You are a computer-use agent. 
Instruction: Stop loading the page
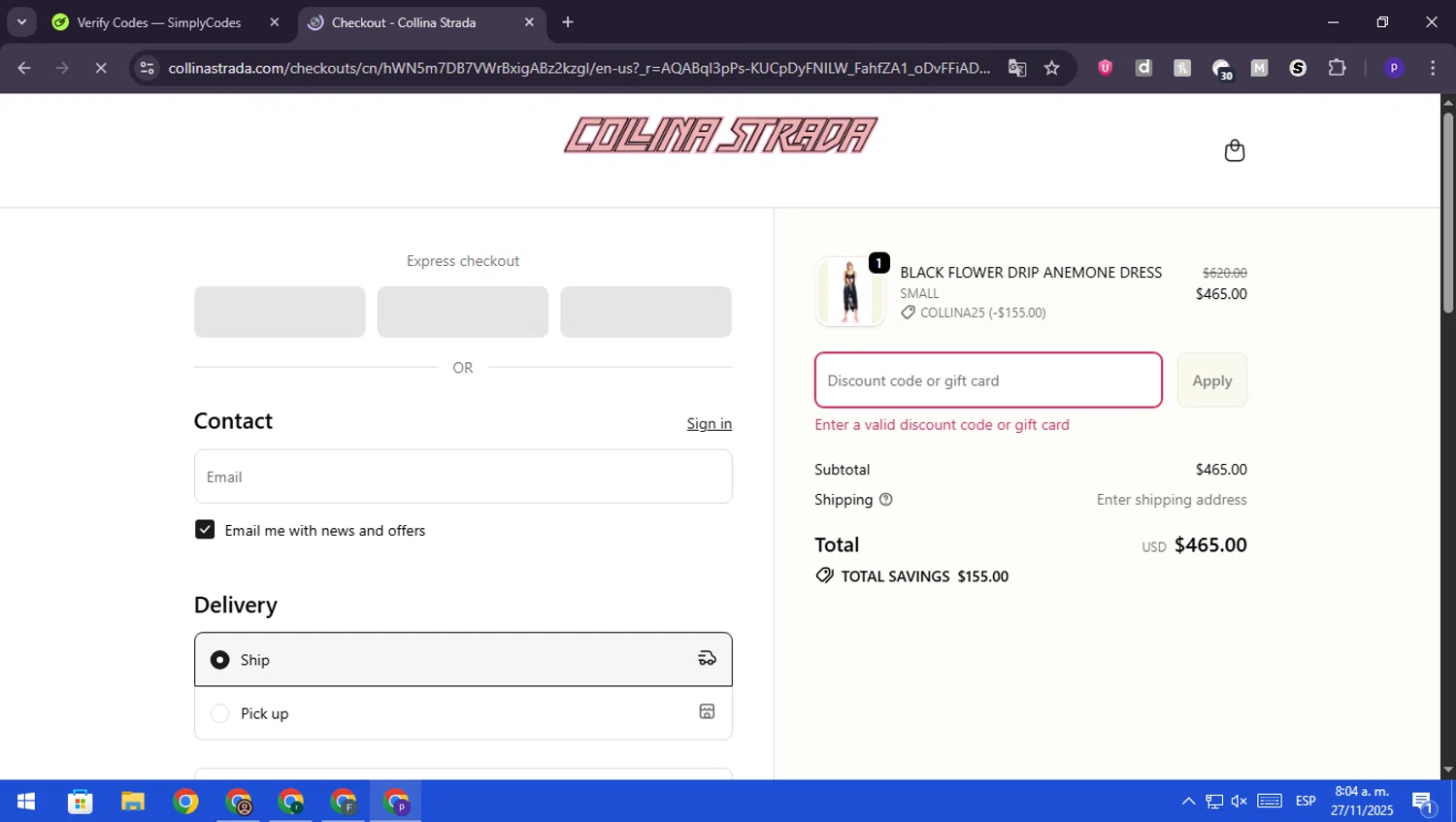pos(101,68)
